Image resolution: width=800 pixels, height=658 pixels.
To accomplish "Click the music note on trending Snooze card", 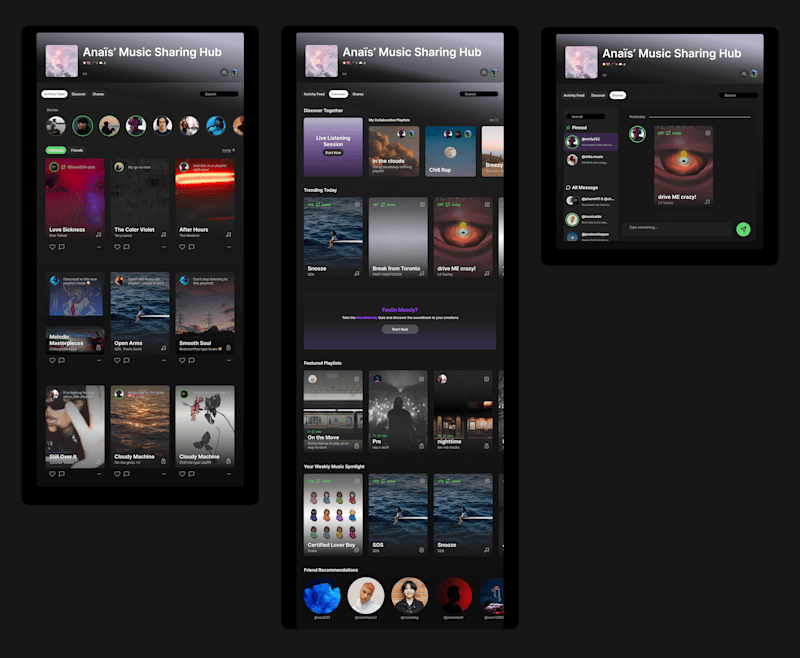I will 357,273.
